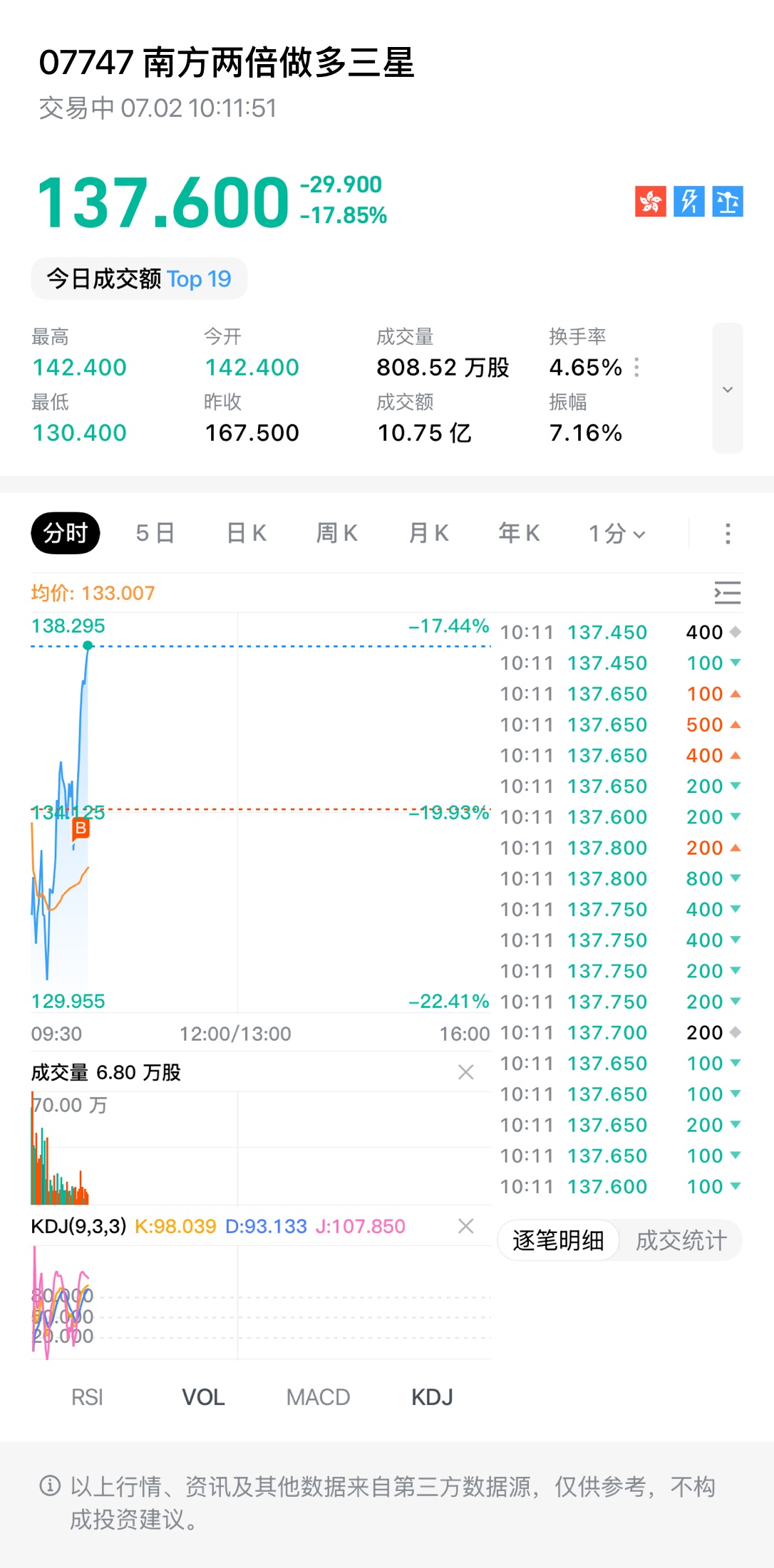
Task: Tap the blue lightning bolt icon
Action: point(689,202)
